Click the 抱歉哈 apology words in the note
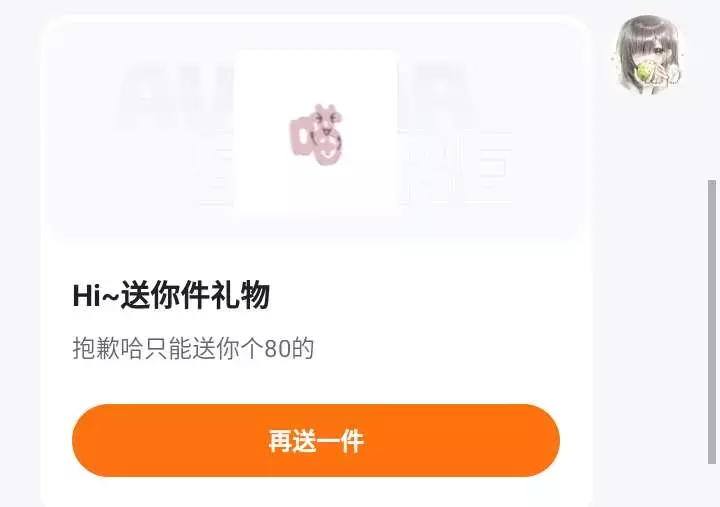Viewport: 720px width, 507px height. (108, 348)
